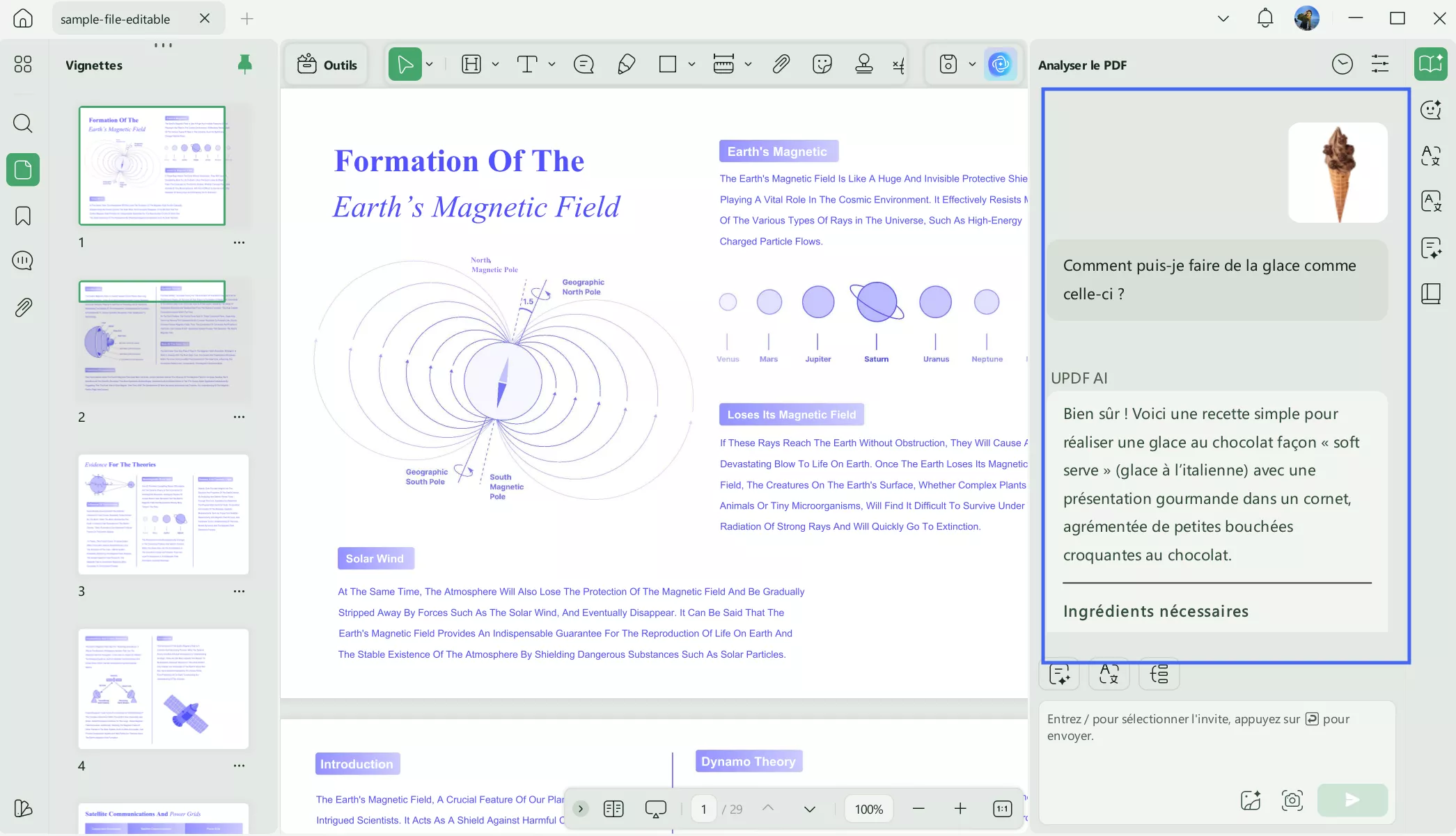Viewport: 1456px width, 836px height.
Task: Select the comment bubble tool
Action: [584, 65]
